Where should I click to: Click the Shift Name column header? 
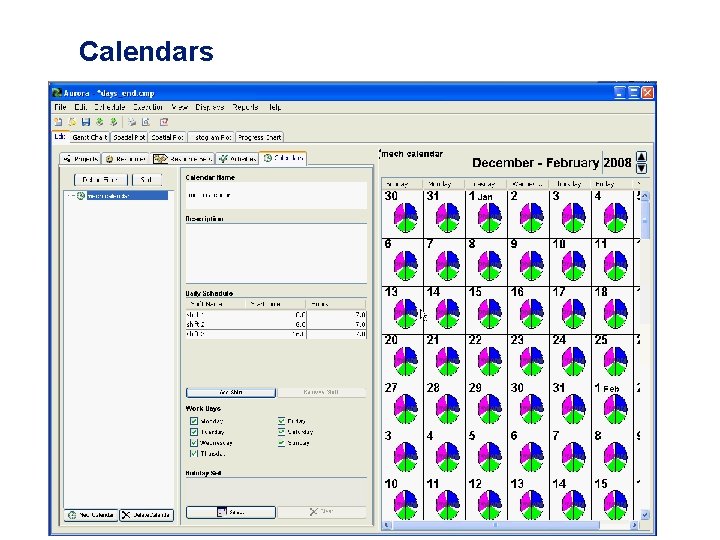pyautogui.click(x=214, y=304)
